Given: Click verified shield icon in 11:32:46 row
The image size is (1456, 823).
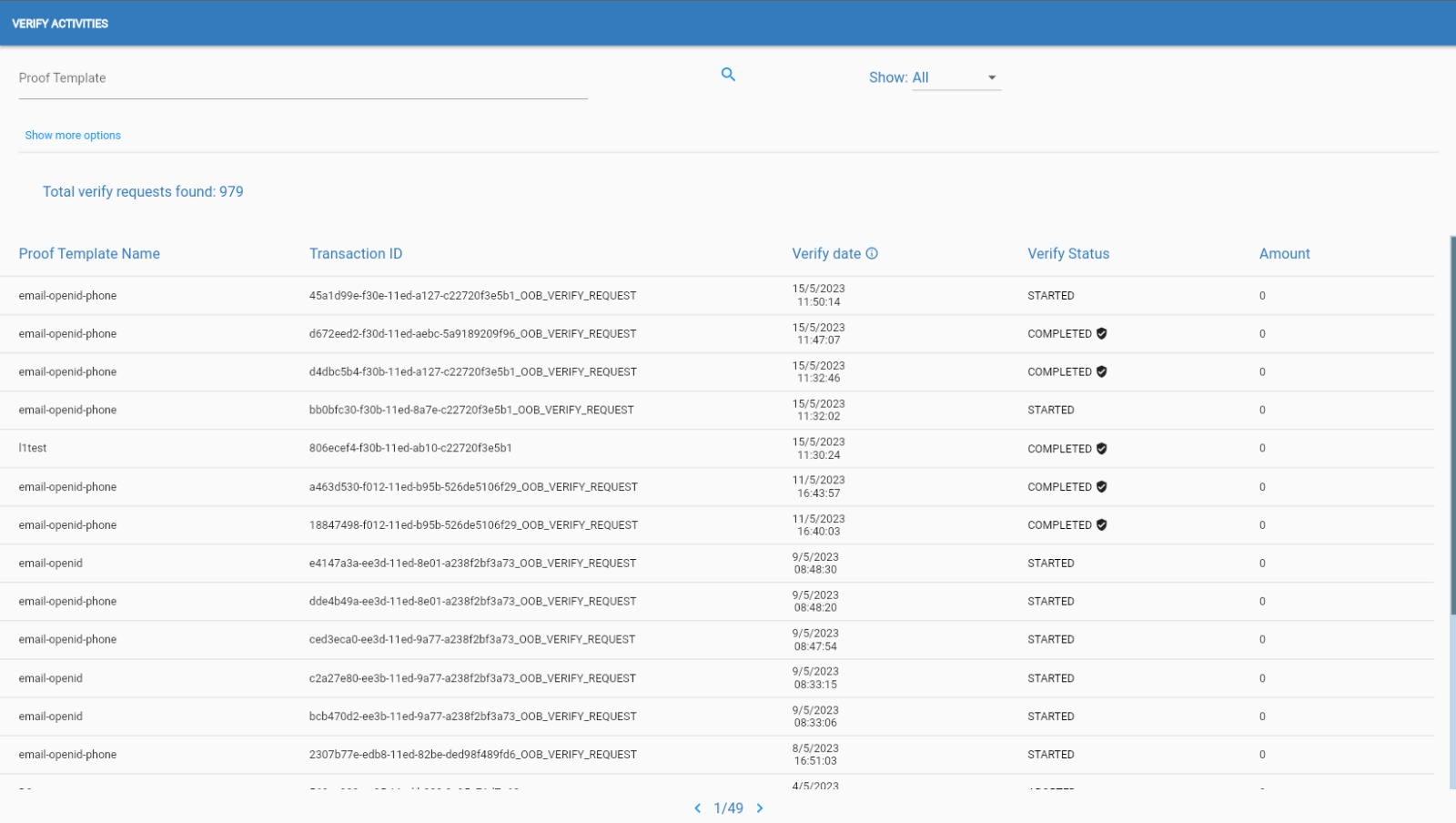Looking at the screenshot, I should (1102, 372).
